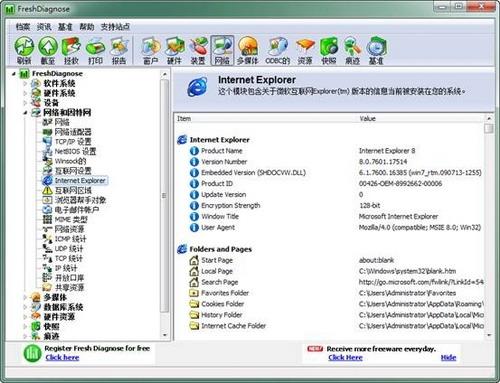Open the toolbar section left of 硬件
The width and height of the screenshot is (500, 383).
[151, 50]
